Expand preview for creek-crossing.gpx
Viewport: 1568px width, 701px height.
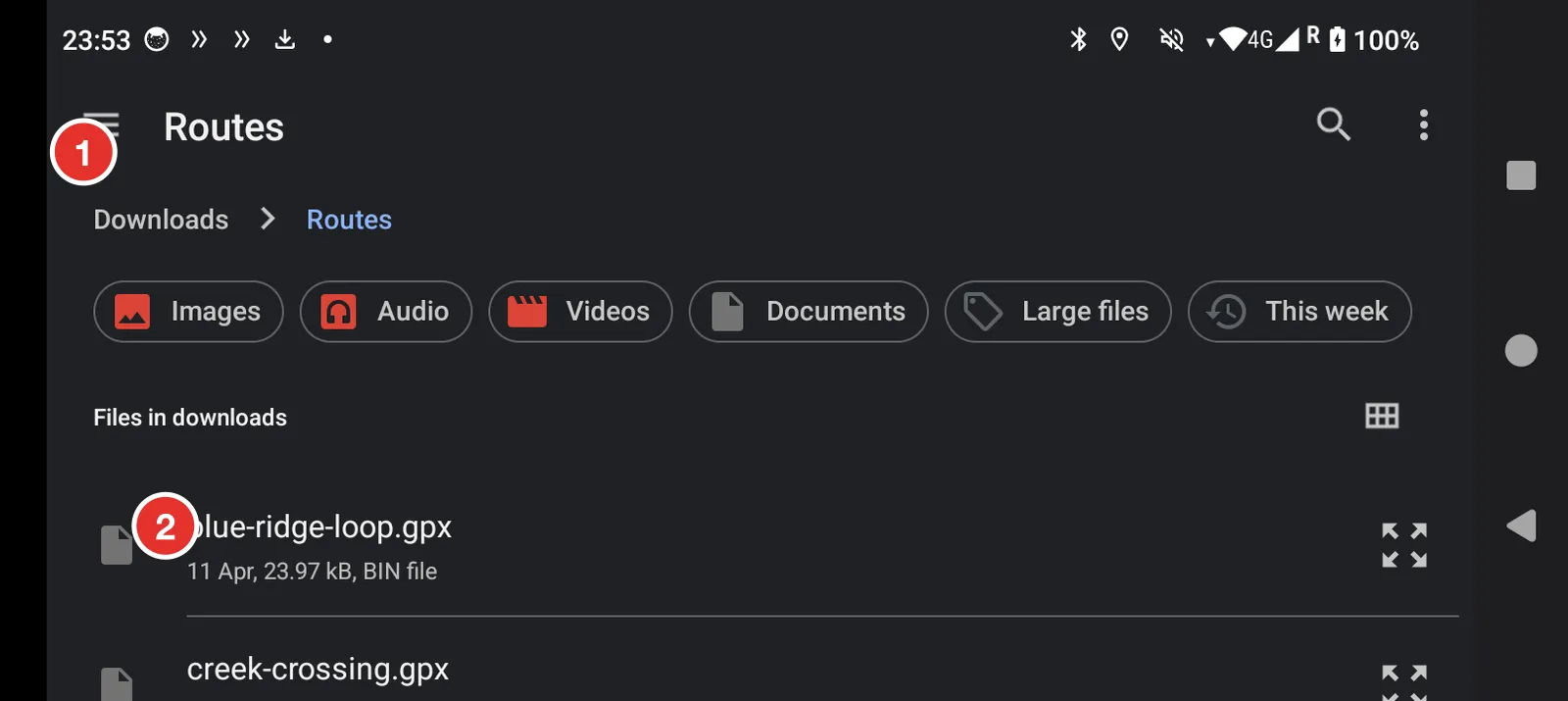tap(1404, 682)
